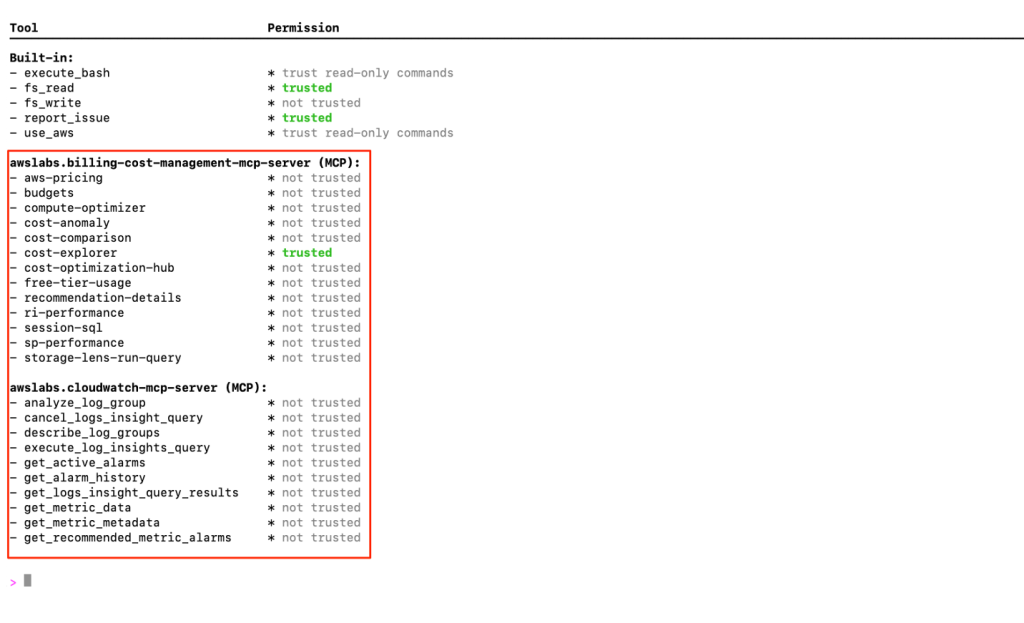Image resolution: width=1024 pixels, height=623 pixels.
Task: Click the not trusted status for get_metric_data
Action: point(321,508)
